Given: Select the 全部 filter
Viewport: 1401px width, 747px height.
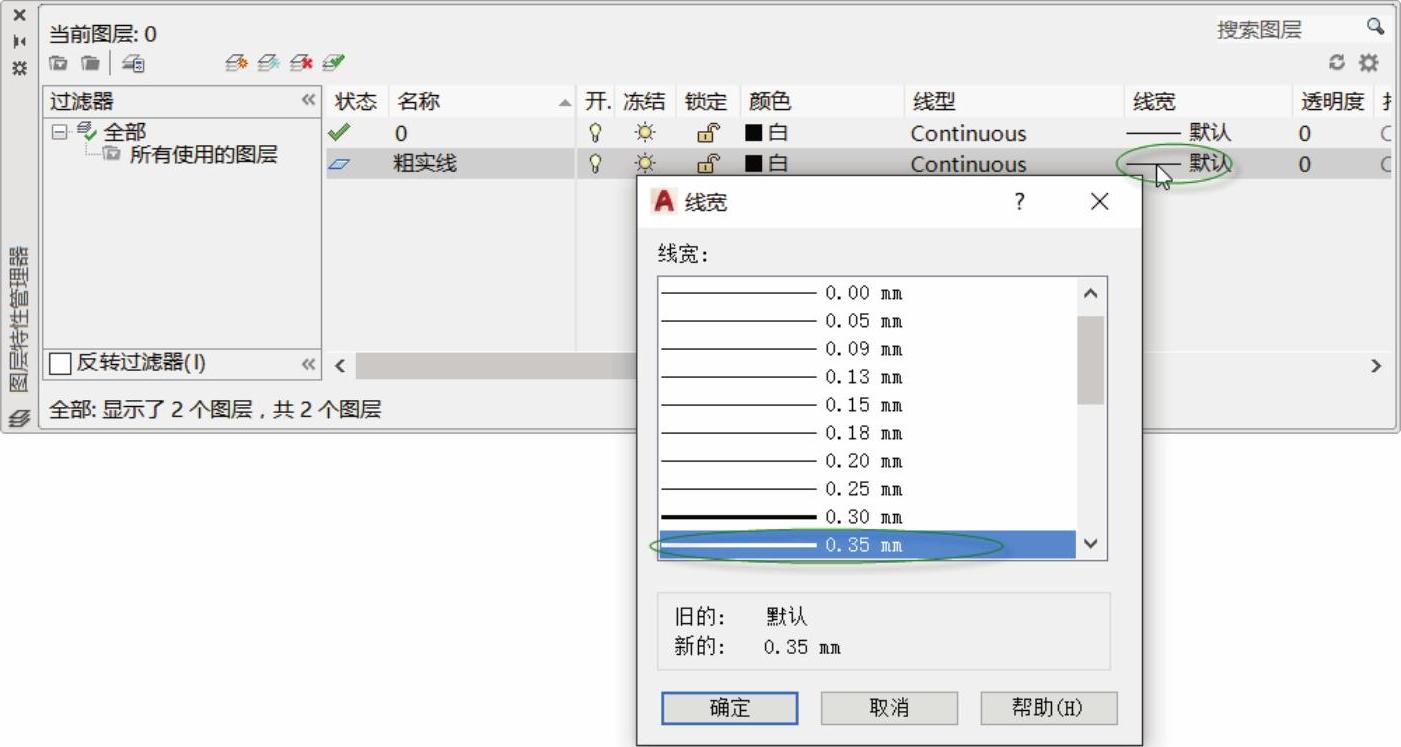Looking at the screenshot, I should coord(124,132).
